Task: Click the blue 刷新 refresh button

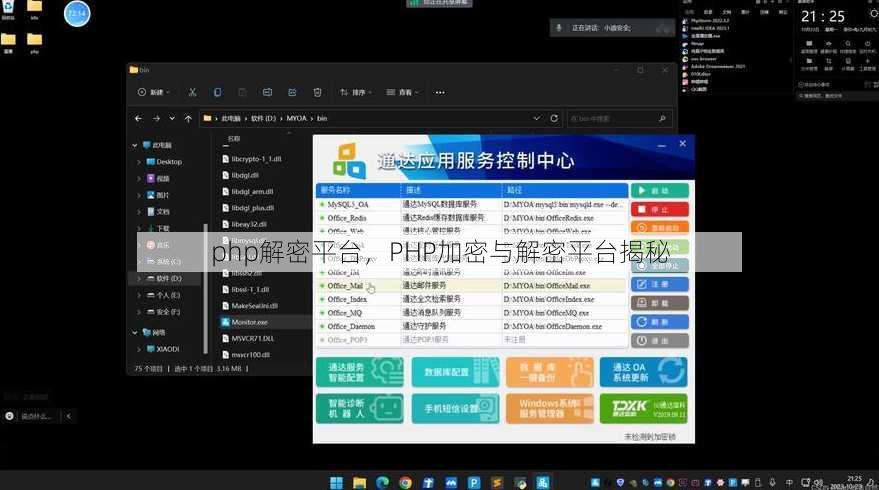Action: coord(659,322)
